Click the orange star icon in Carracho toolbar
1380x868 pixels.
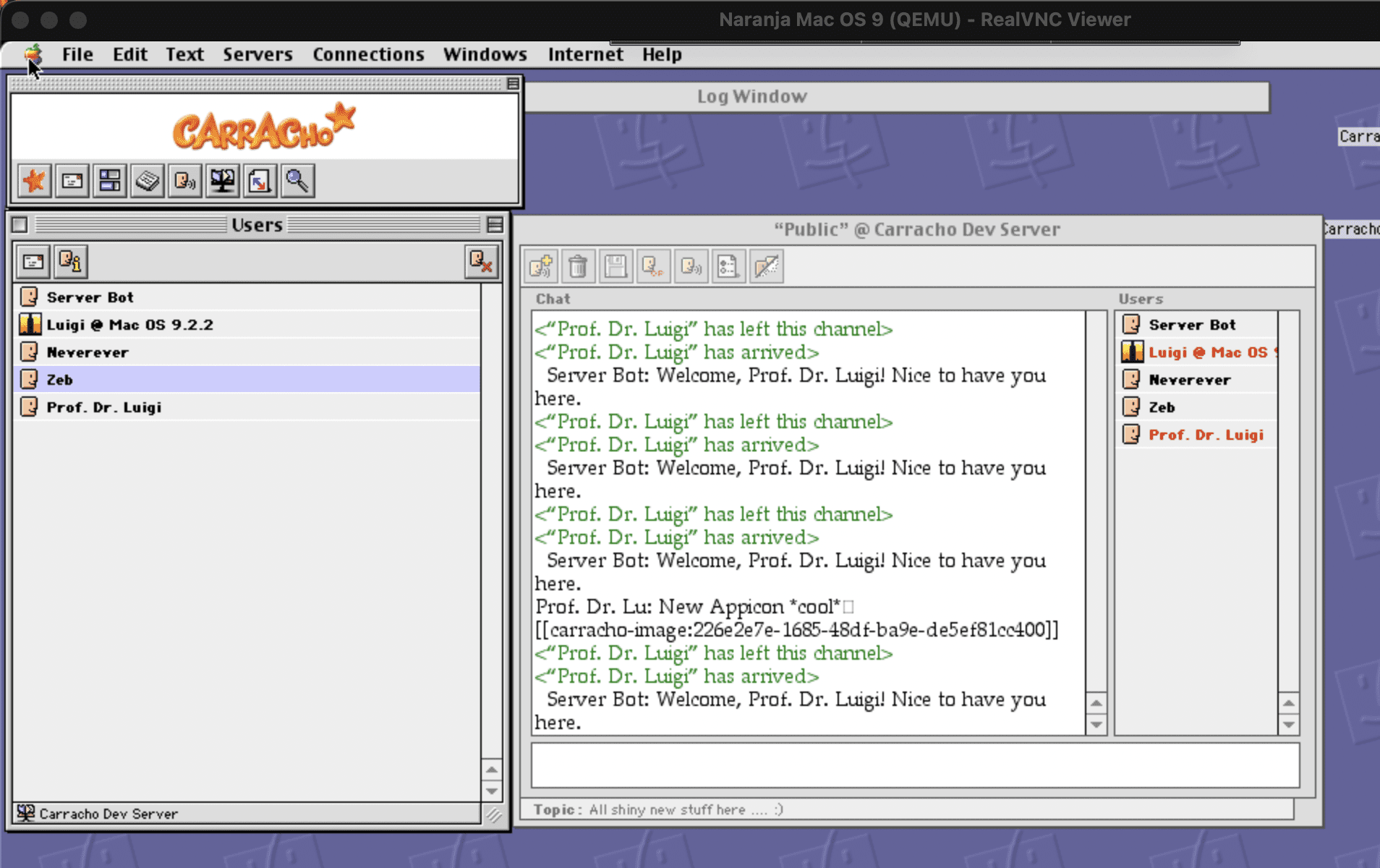click(x=34, y=181)
